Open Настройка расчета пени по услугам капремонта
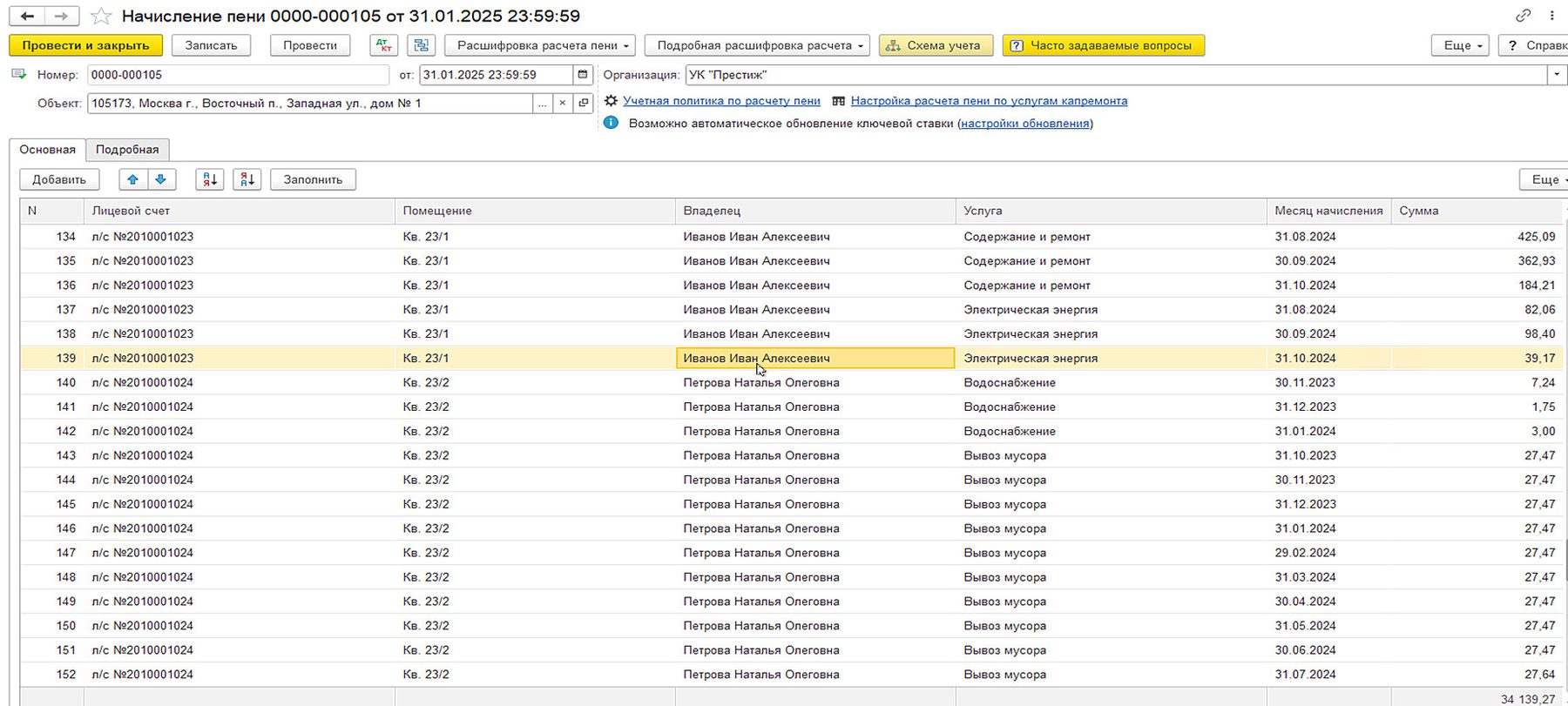1568x706 pixels. point(989,101)
